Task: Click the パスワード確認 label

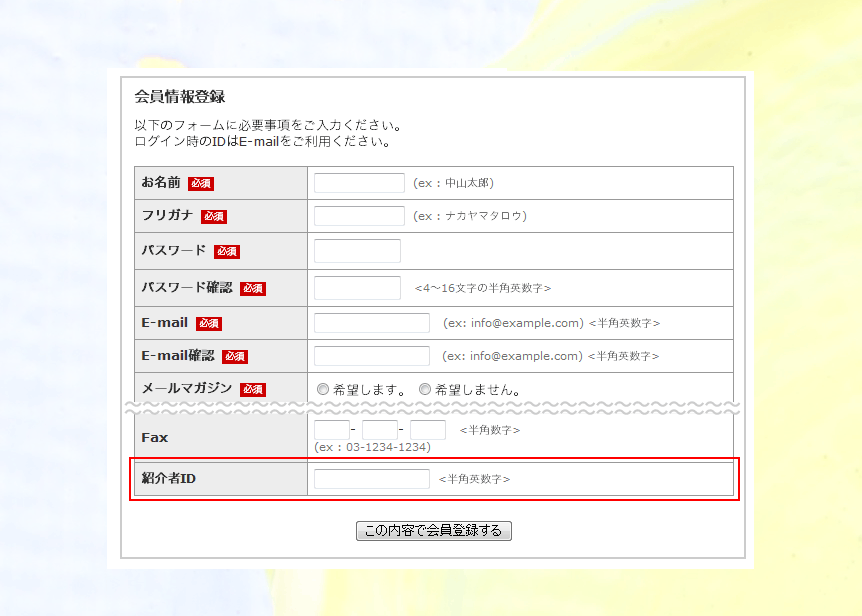Action: (x=187, y=287)
